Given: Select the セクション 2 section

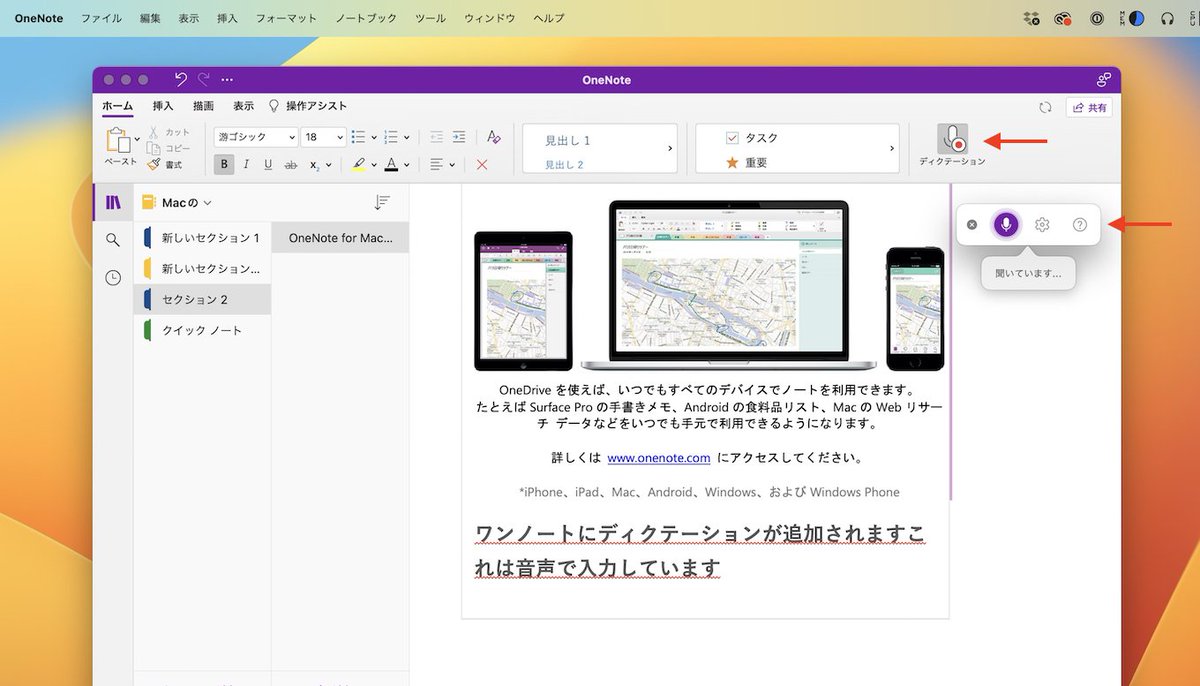Looking at the screenshot, I should pos(202,299).
